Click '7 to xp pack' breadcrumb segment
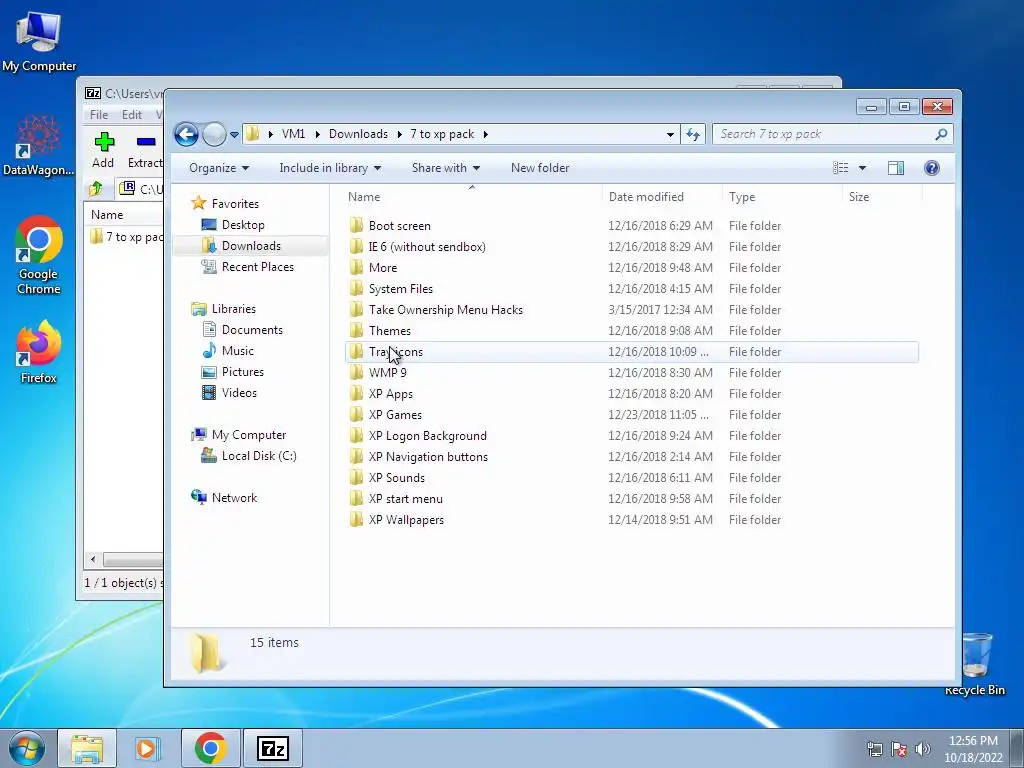The image size is (1024, 768). (x=442, y=134)
